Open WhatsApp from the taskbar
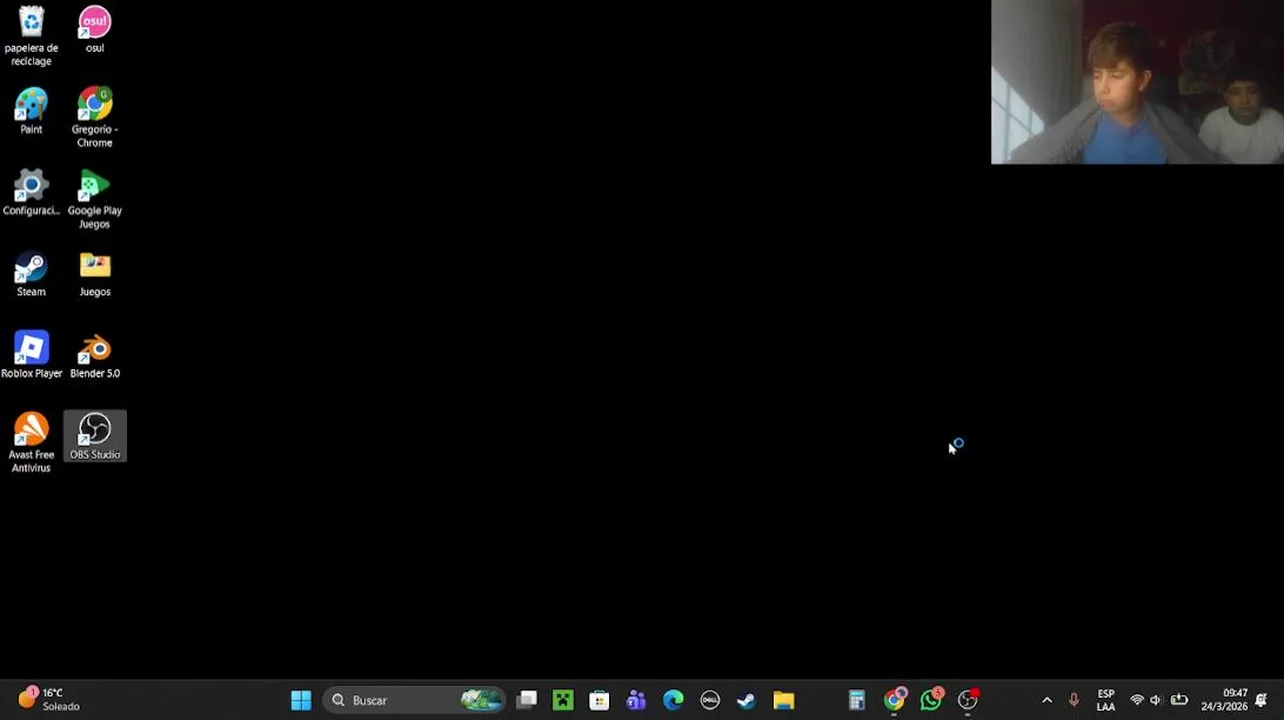Image resolution: width=1284 pixels, height=720 pixels. coord(931,700)
